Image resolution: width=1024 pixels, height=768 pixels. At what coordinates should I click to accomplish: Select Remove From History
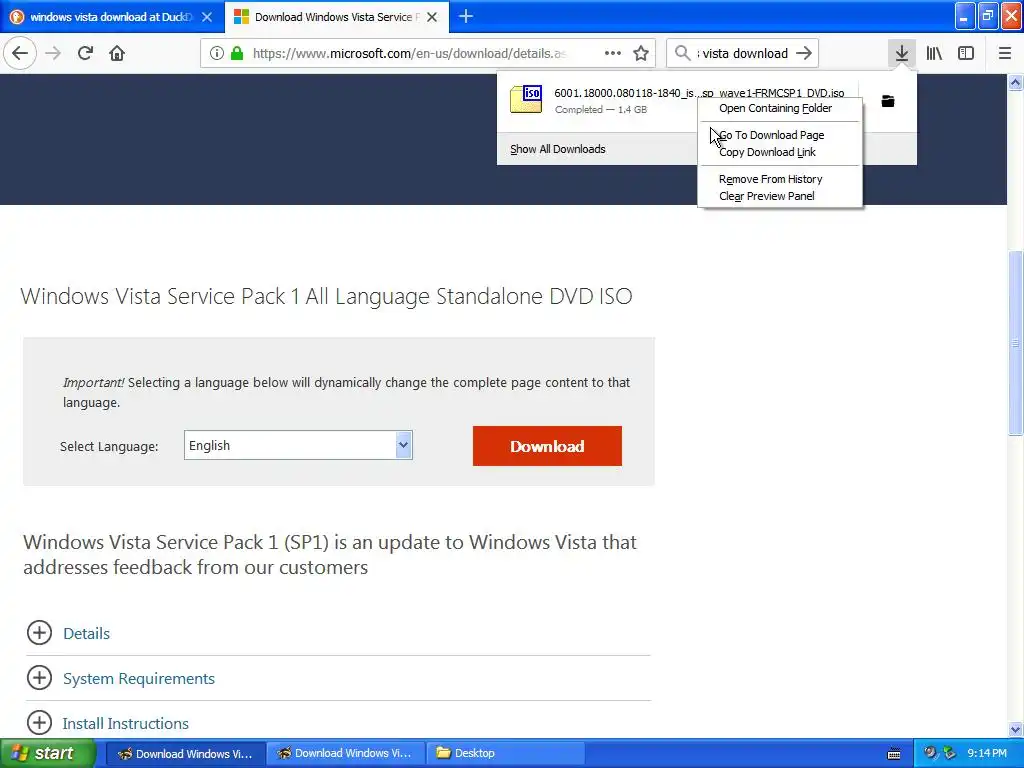tap(780, 179)
